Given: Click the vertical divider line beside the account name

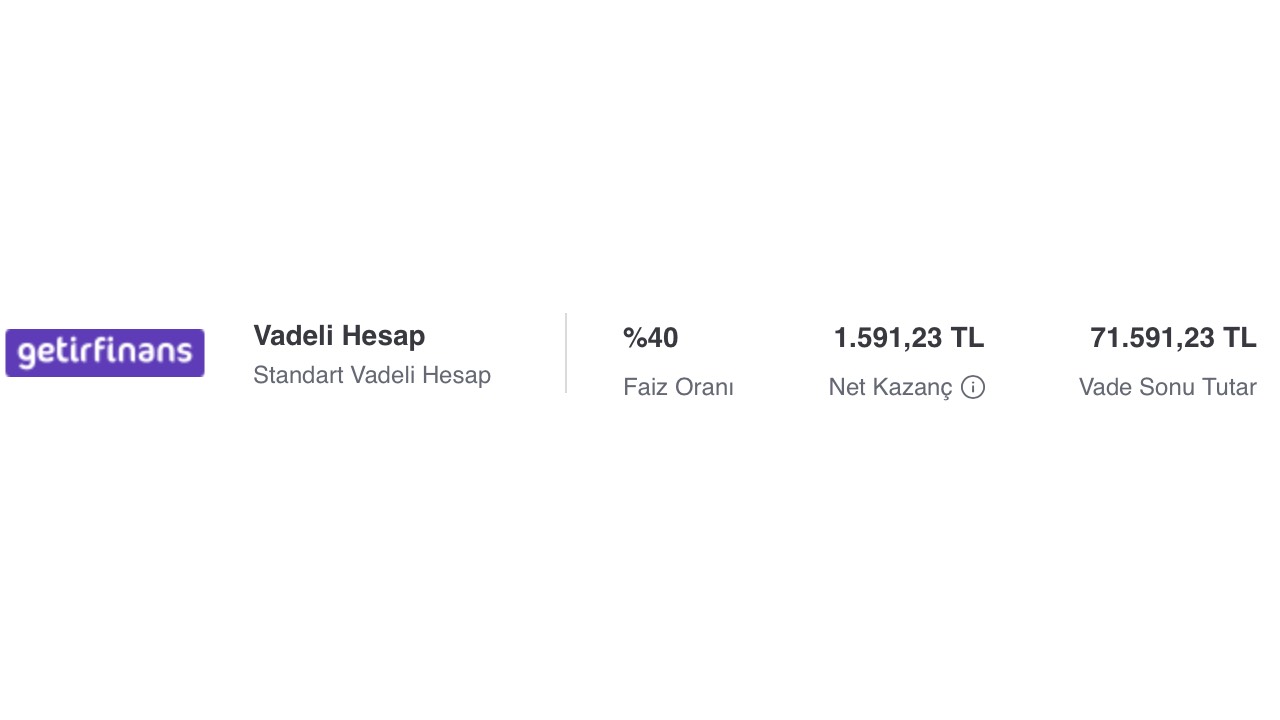Looking at the screenshot, I should click(566, 353).
